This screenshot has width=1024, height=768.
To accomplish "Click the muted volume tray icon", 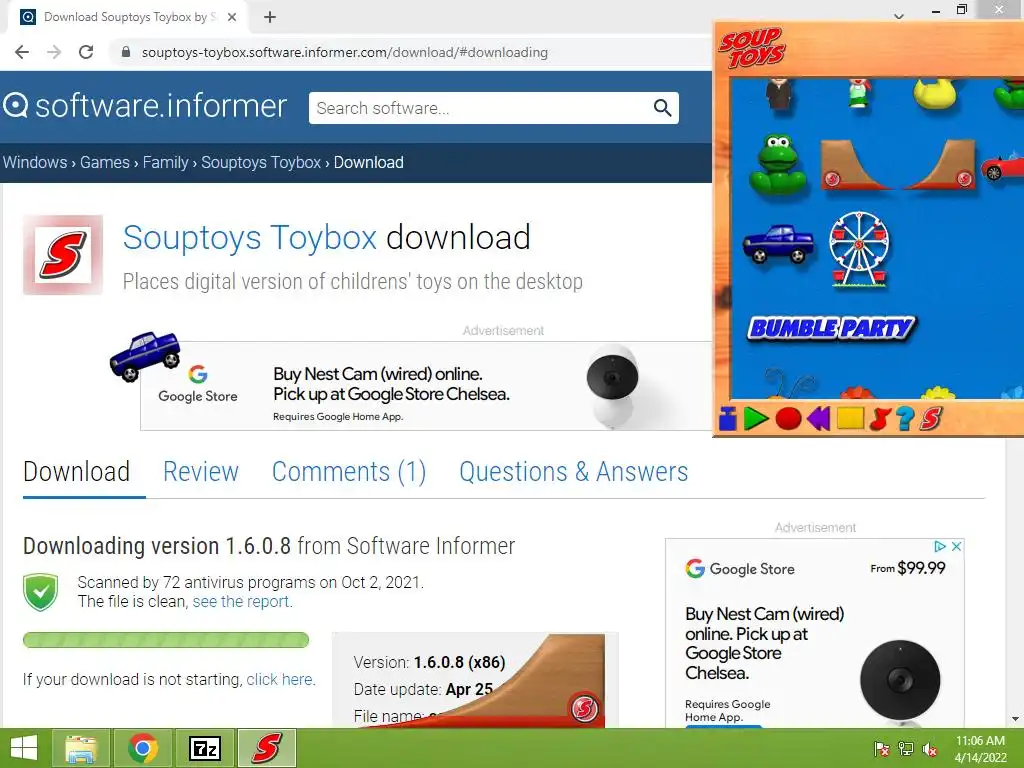I will 930,749.
